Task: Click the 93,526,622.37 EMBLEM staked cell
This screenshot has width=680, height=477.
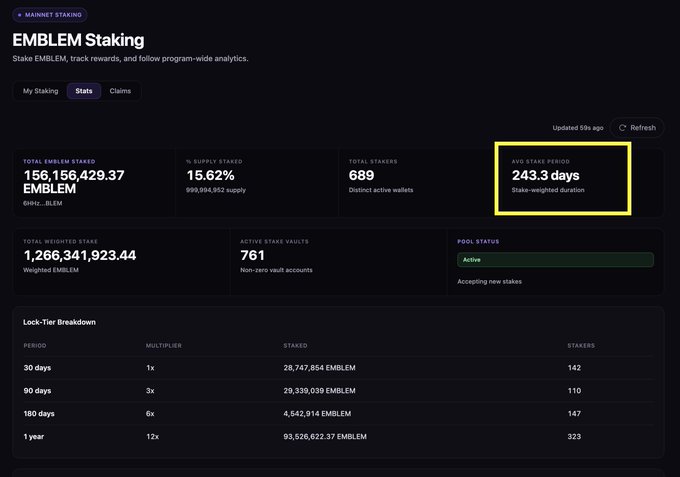Action: 325,437
